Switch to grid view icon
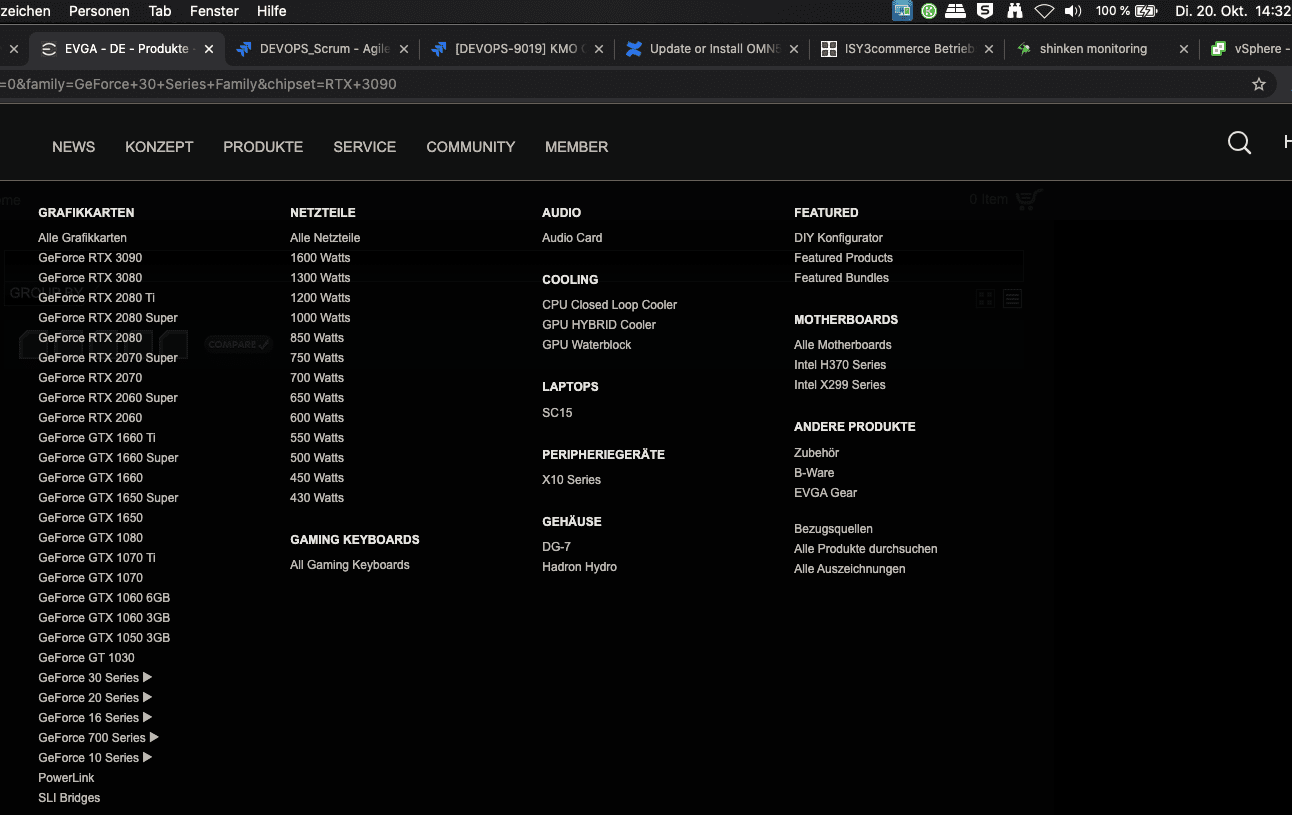Viewport: 1292px width, 815px height. click(986, 298)
